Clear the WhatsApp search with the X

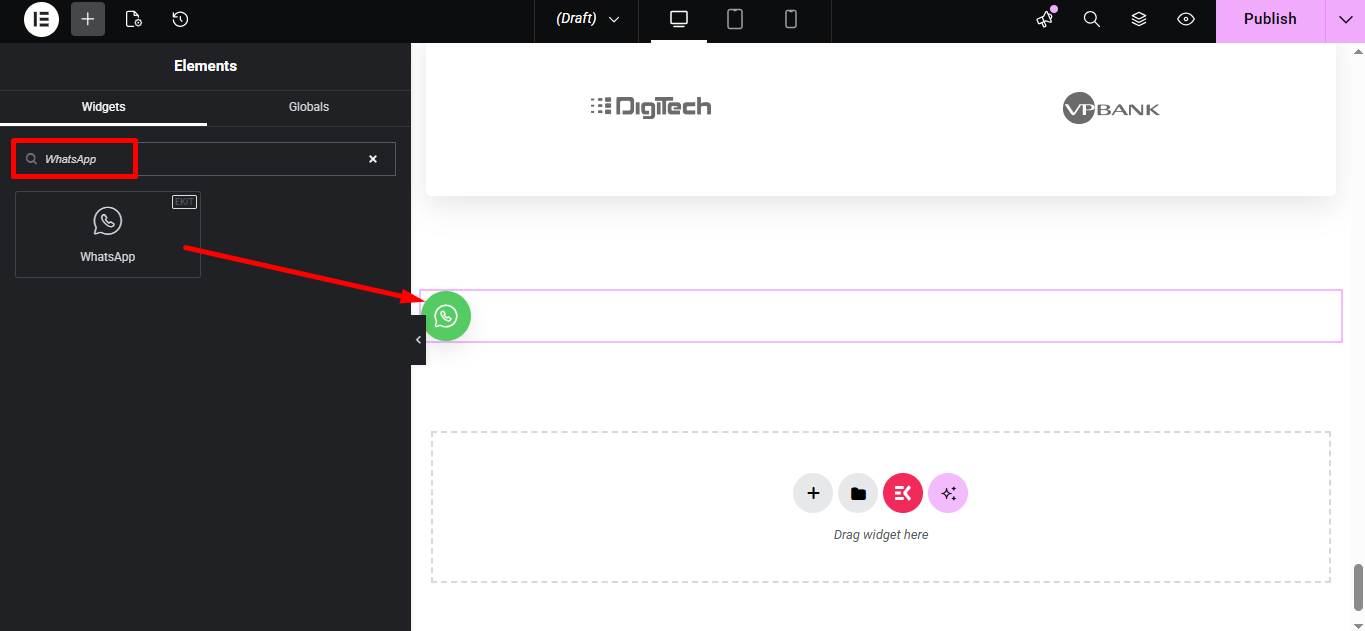coord(372,158)
